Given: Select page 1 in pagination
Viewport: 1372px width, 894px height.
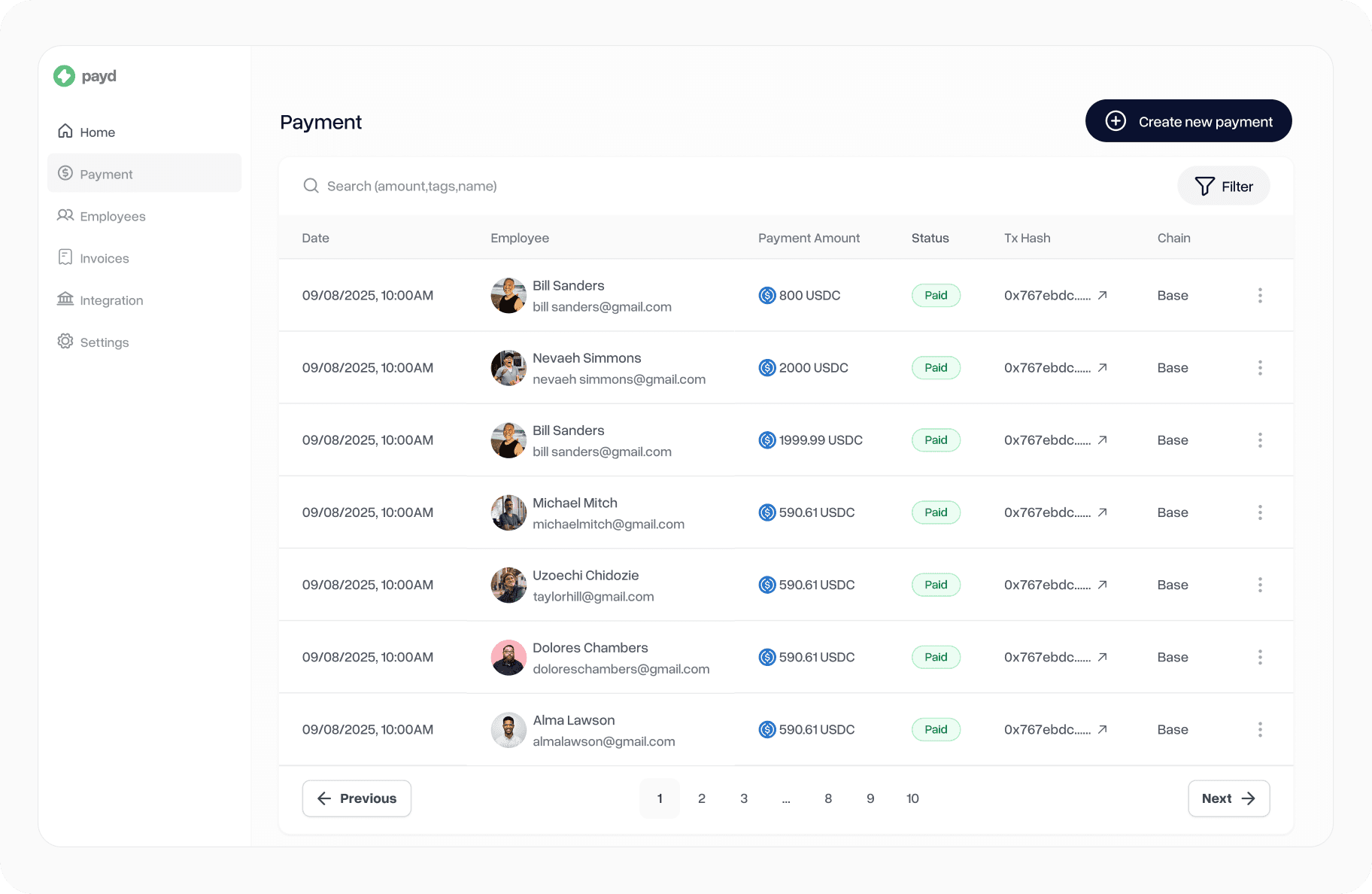Looking at the screenshot, I should pos(660,798).
